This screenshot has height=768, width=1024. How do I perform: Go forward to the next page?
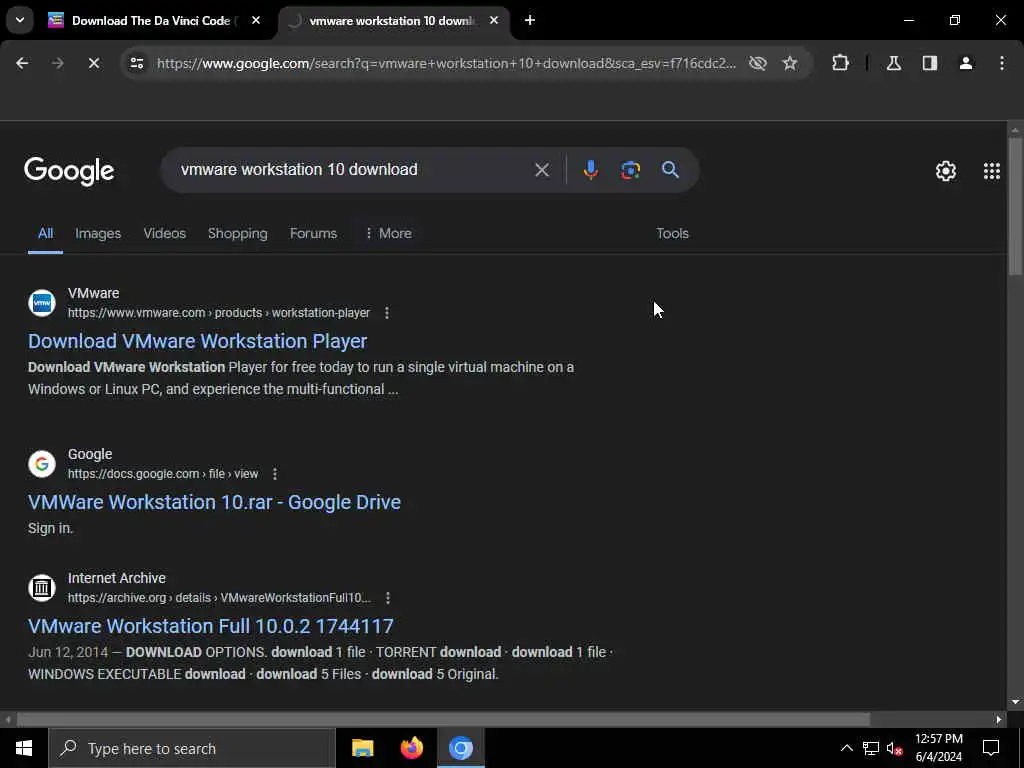(57, 63)
